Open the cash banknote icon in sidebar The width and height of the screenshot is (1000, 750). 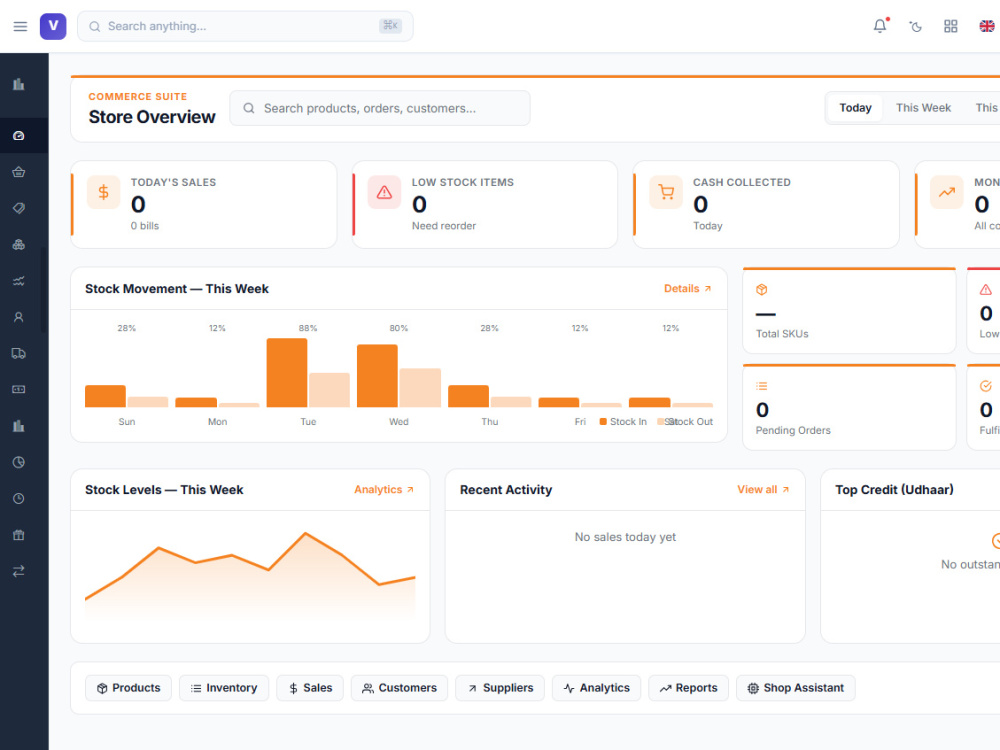point(18,390)
